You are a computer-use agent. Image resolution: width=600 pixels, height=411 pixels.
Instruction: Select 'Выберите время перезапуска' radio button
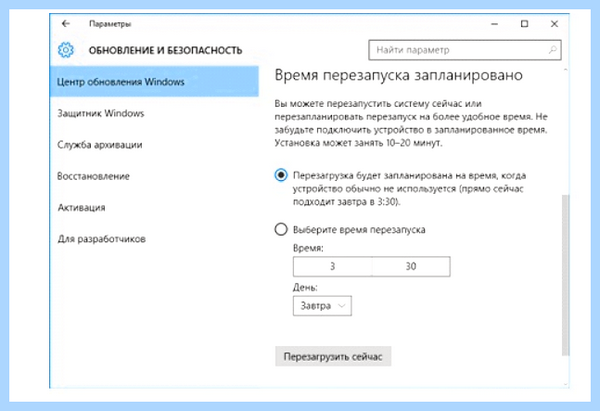(x=281, y=229)
